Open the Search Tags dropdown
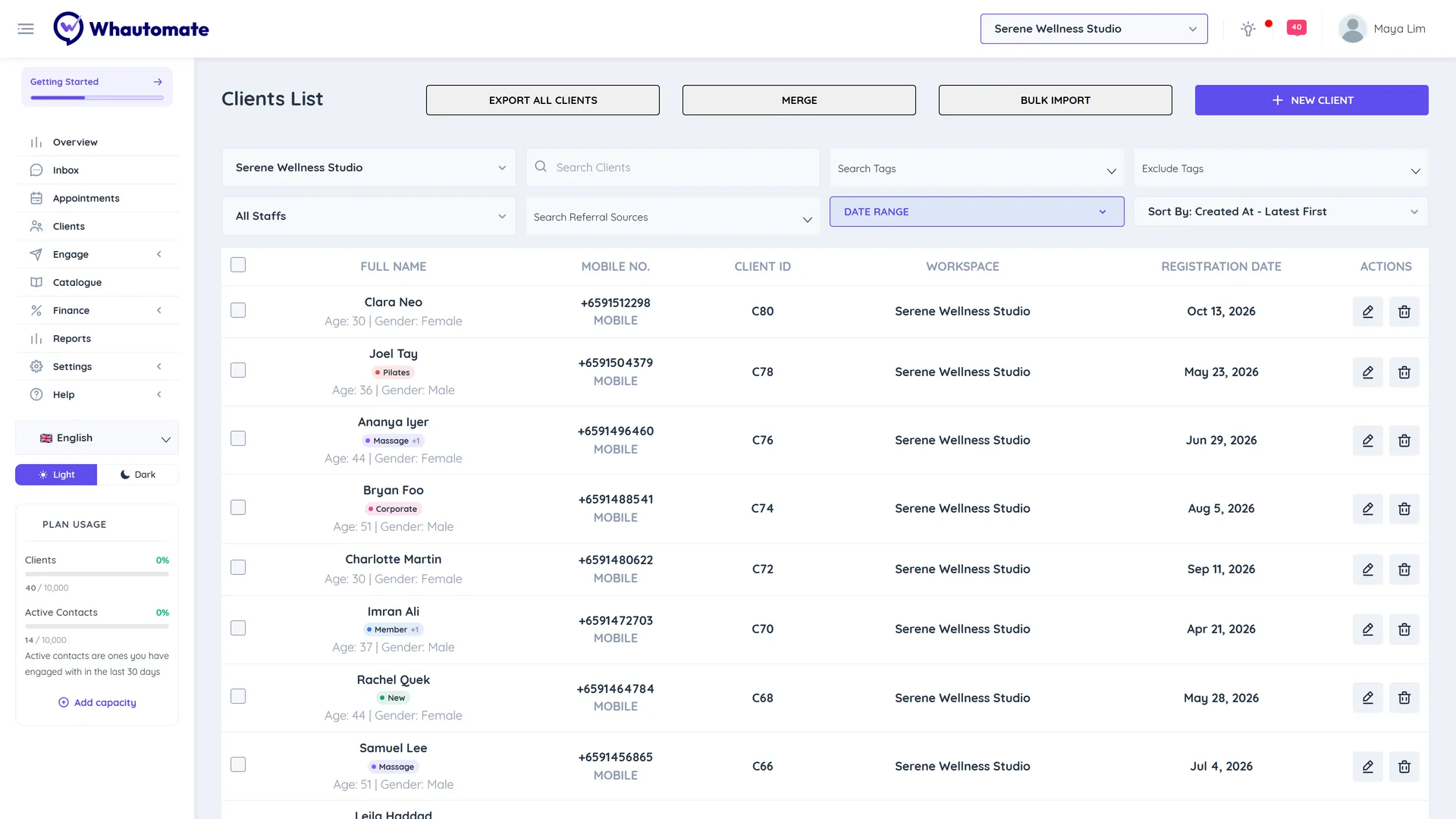This screenshot has height=819, width=1456. [x=977, y=168]
